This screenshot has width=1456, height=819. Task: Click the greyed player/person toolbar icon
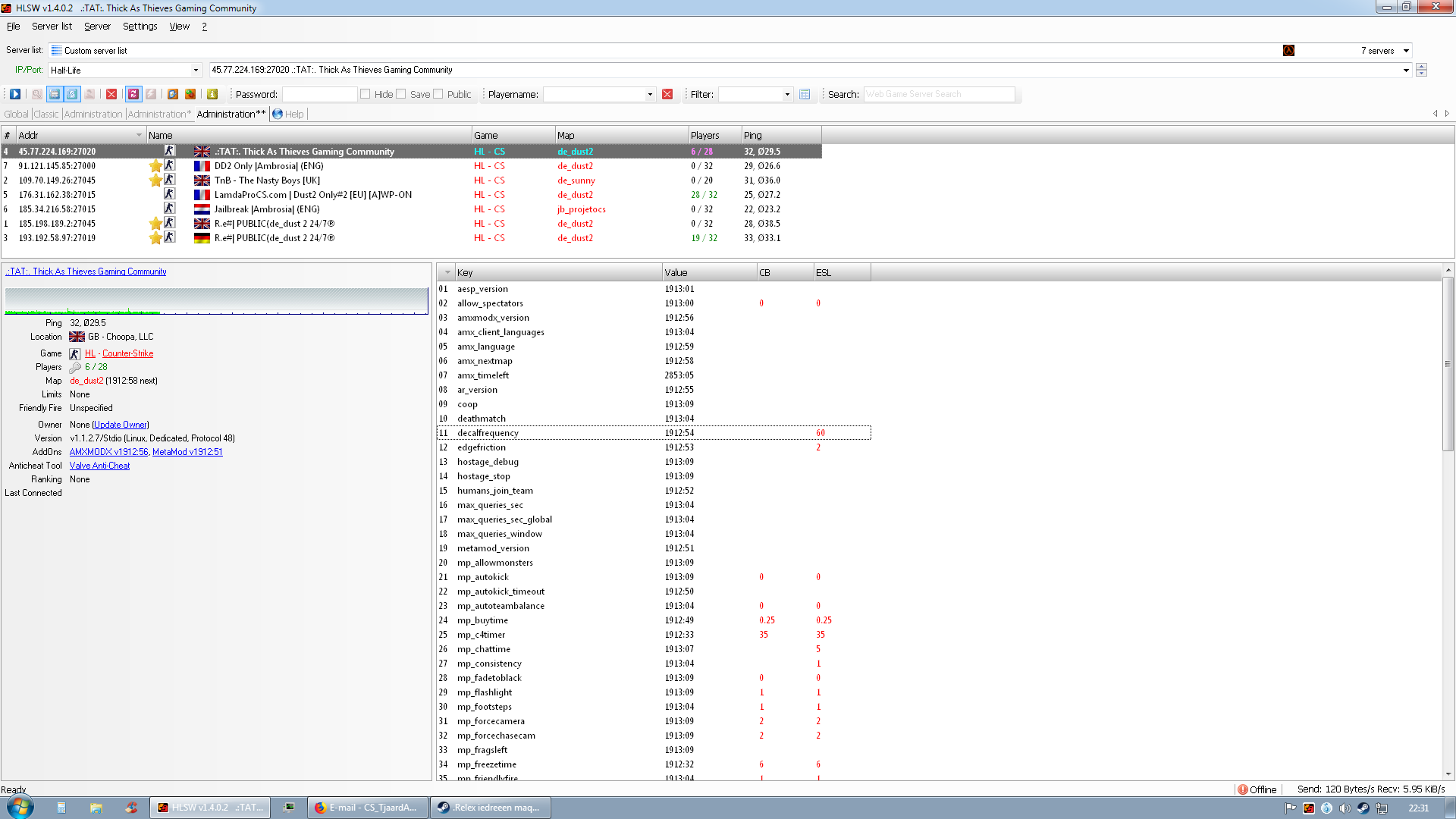89,94
